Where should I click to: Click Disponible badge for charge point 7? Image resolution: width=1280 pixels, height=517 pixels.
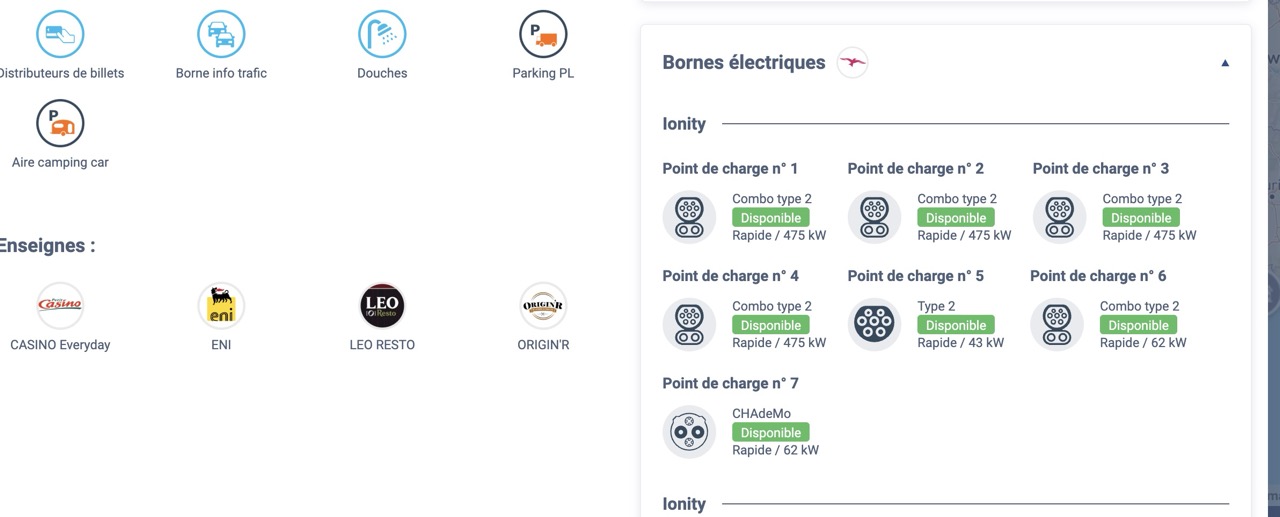(771, 433)
